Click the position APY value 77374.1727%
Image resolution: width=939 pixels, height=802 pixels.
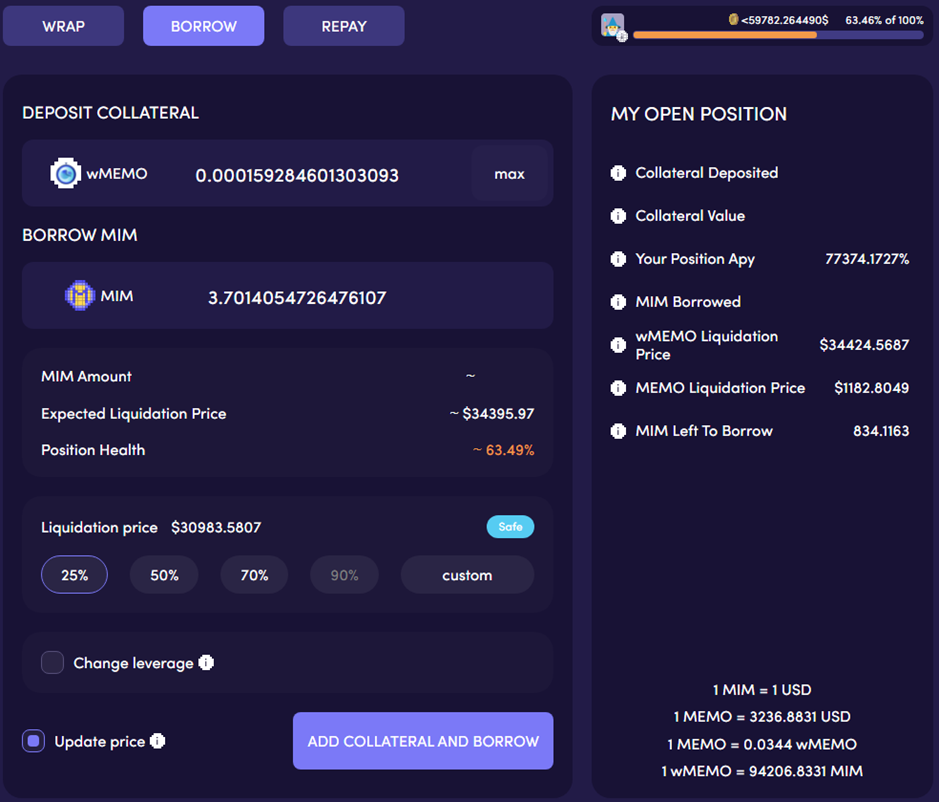867,259
